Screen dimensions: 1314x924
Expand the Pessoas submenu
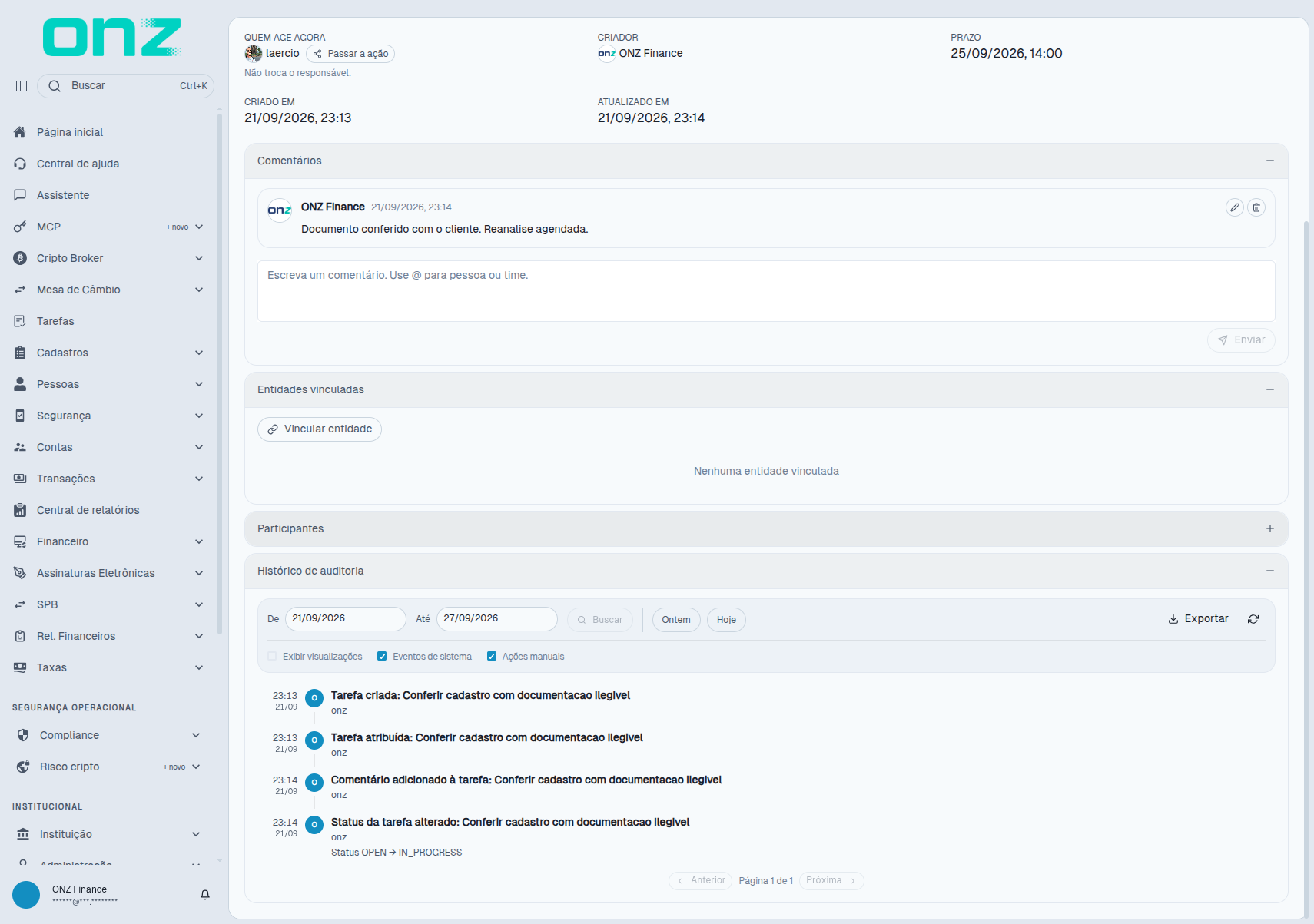[108, 384]
